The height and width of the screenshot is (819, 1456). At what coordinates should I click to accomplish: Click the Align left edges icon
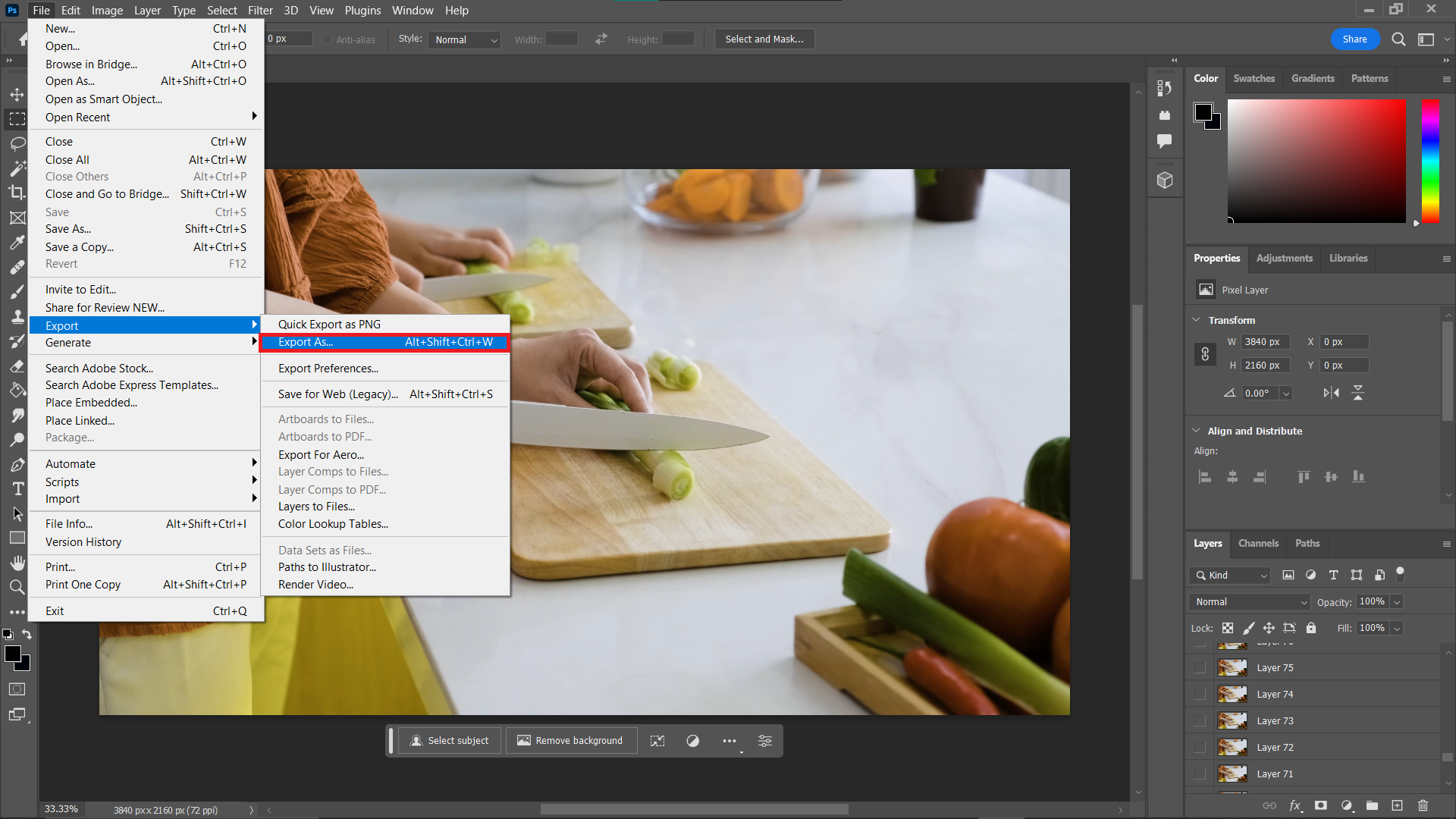pyautogui.click(x=1205, y=476)
